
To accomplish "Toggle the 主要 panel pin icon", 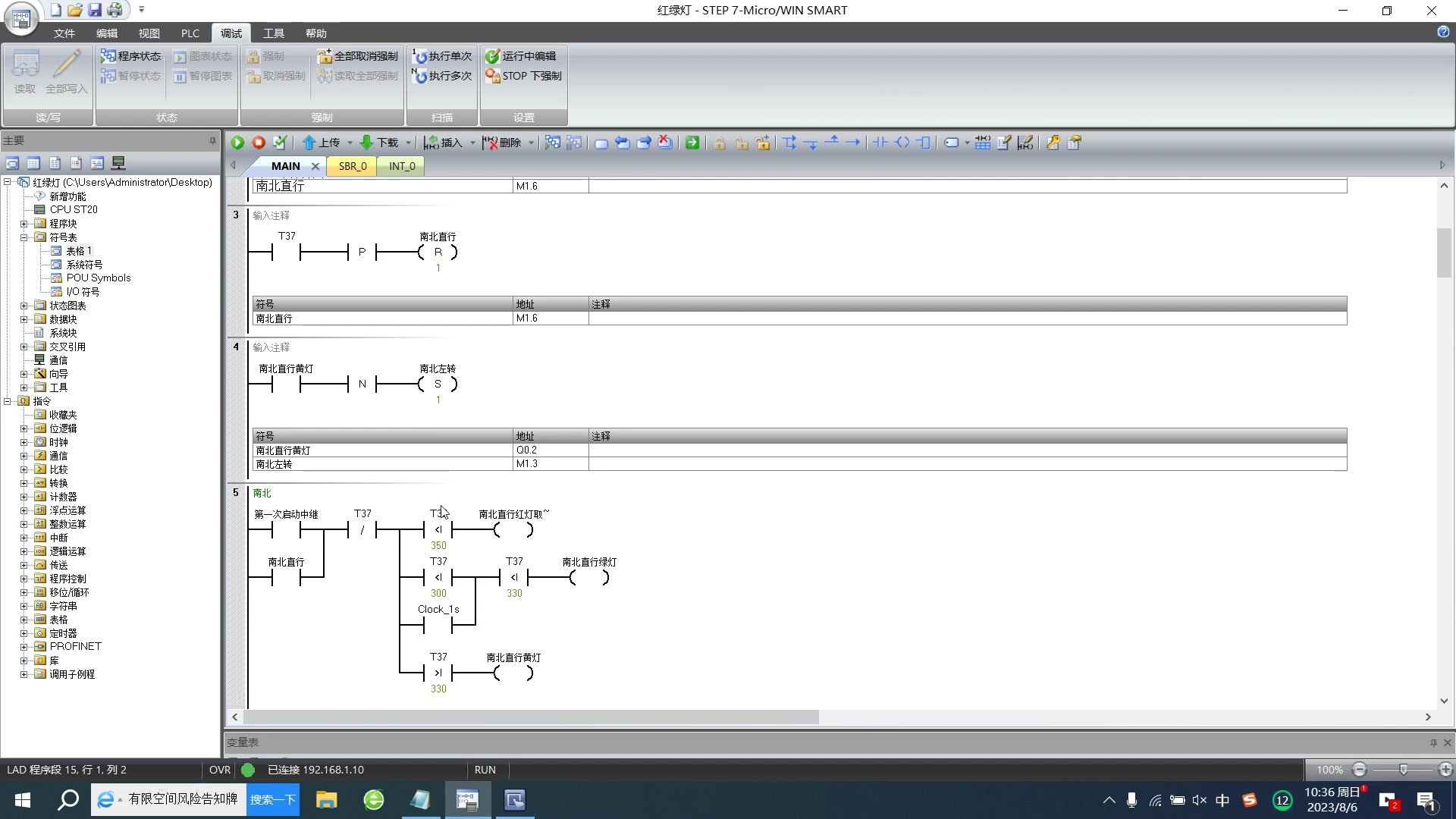I will click(x=212, y=140).
